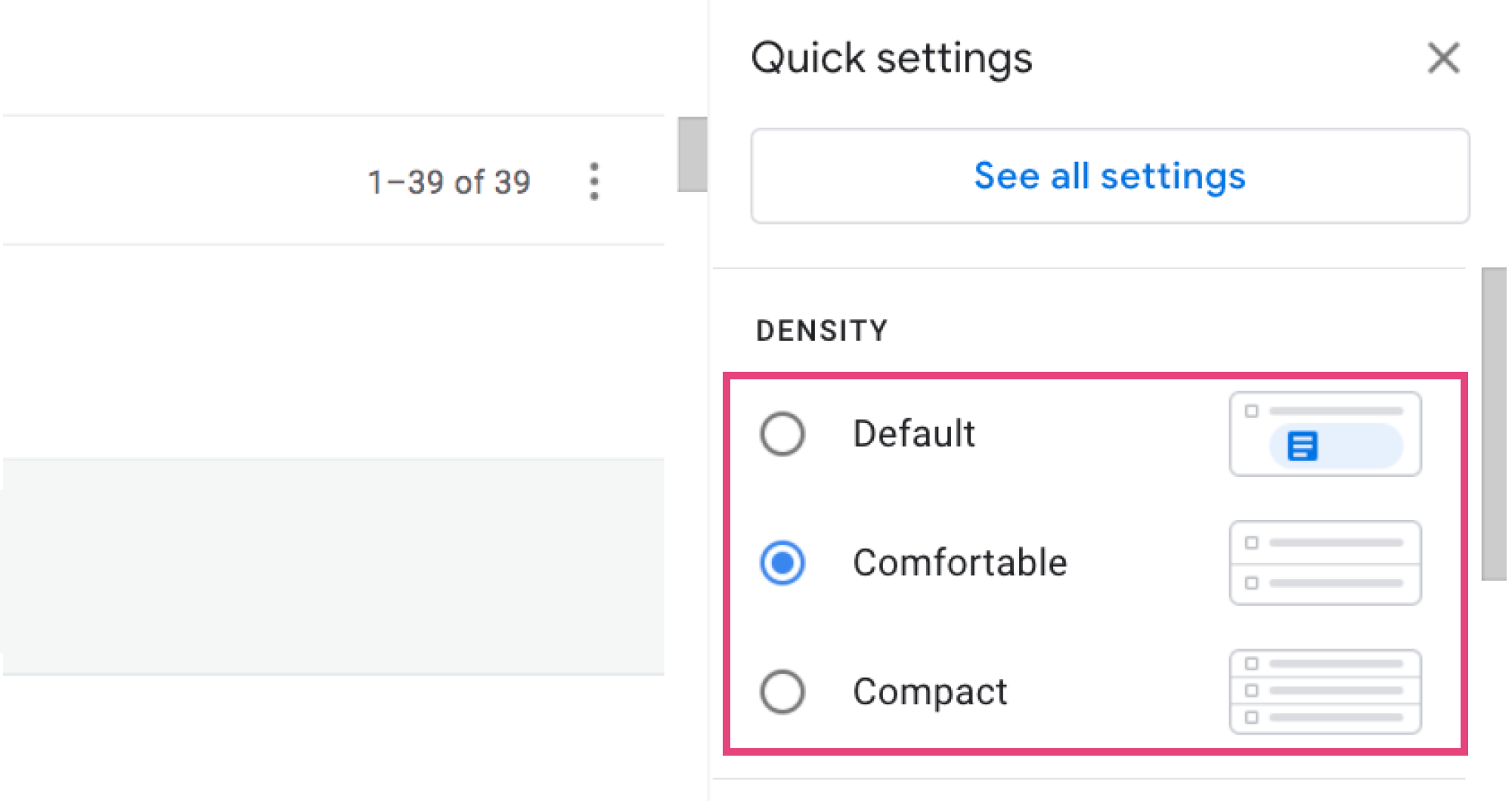
Task: Click the Comfortable label text
Action: click(x=960, y=562)
